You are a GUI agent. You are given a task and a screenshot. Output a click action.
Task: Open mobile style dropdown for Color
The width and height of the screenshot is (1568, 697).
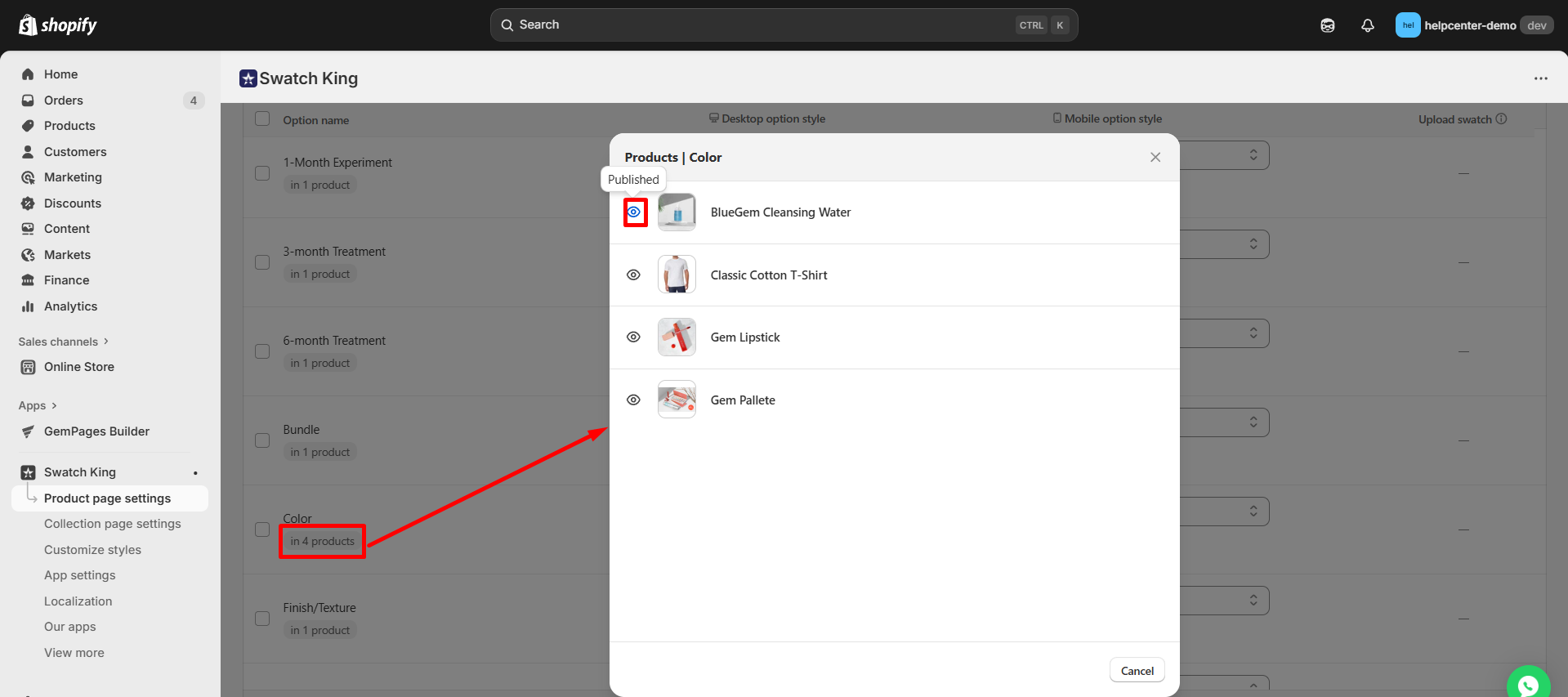(x=1224, y=512)
